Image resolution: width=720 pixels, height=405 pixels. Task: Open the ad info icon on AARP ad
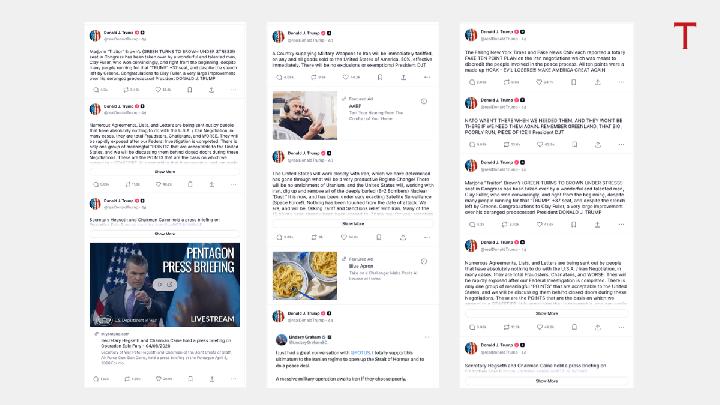tap(424, 101)
